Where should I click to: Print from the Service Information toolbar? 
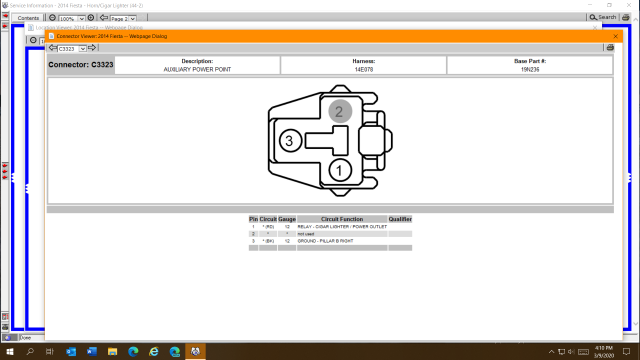(x=625, y=17)
